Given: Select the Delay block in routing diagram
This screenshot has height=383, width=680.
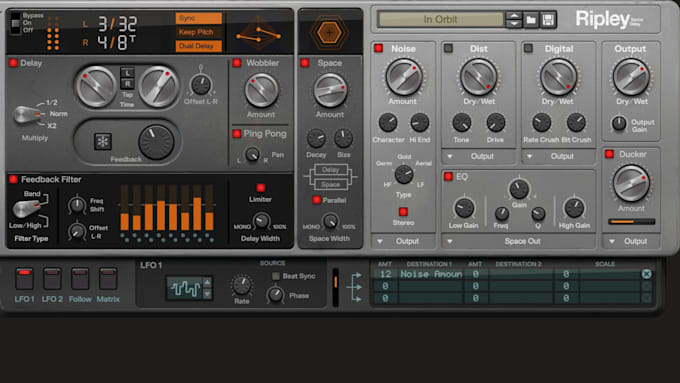Looking at the screenshot, I should [x=330, y=170].
